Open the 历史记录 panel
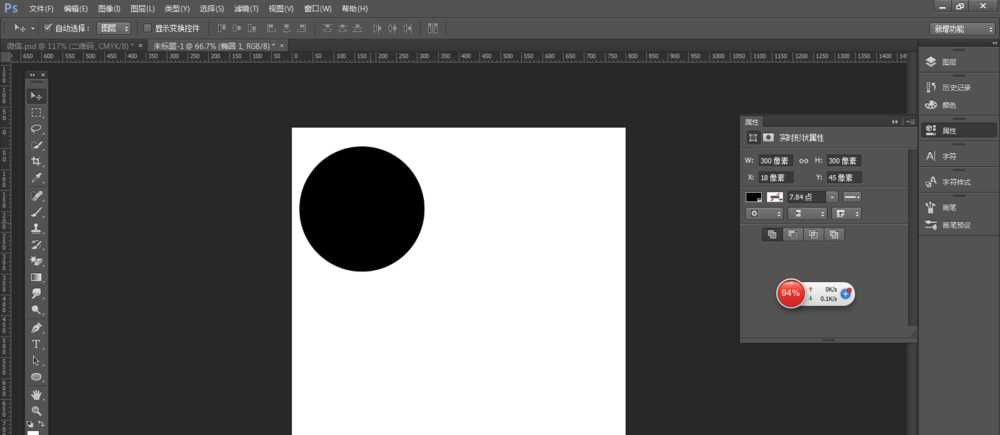Screen dimensions: 1000x435 [957, 87]
